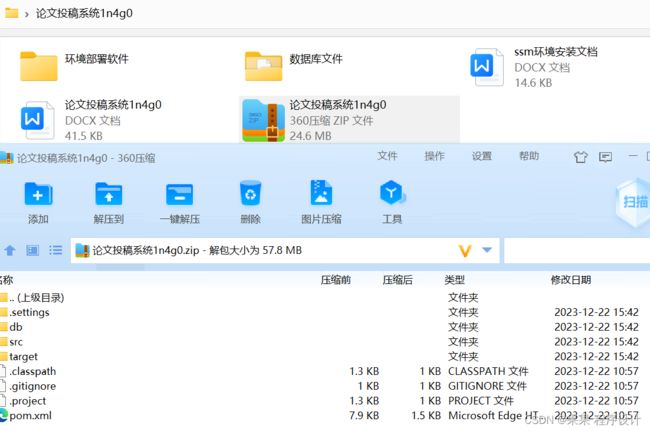This screenshot has height=431, width=650.
Task: Open the 图片压缩 image compression tool
Action: point(321,193)
